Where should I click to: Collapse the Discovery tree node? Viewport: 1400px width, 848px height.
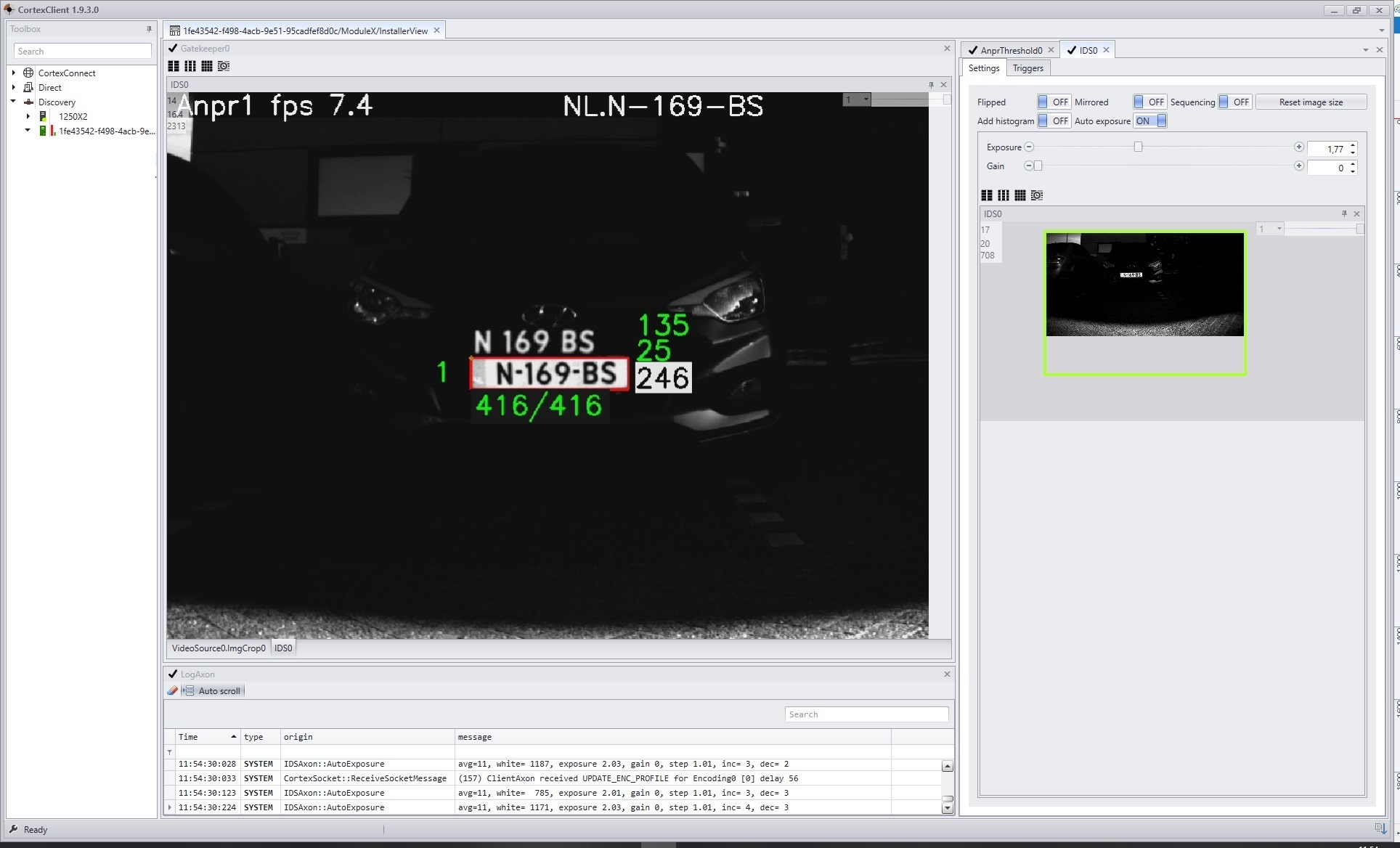coord(14,102)
